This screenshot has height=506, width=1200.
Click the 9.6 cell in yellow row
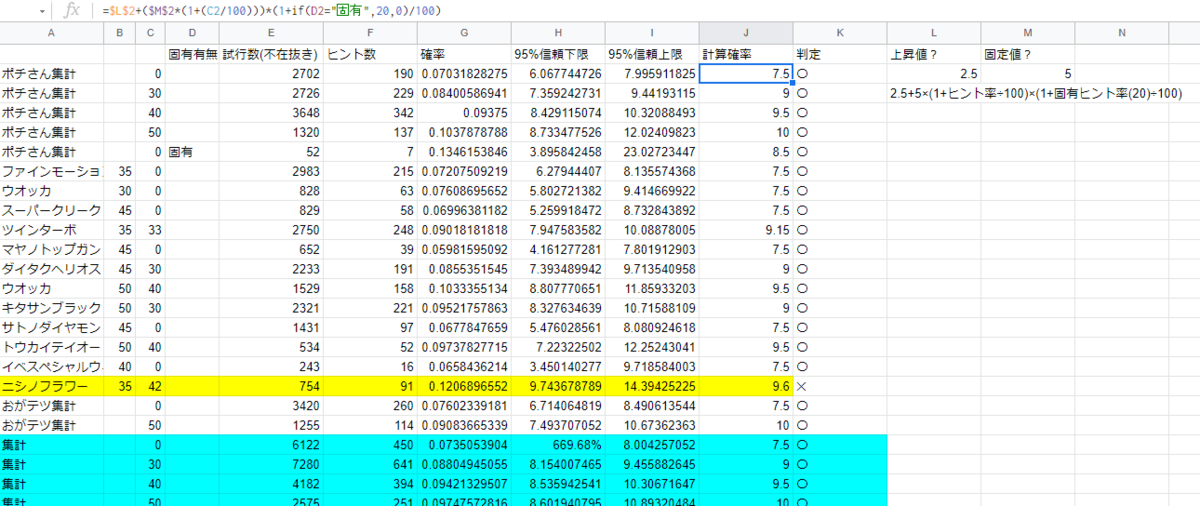pos(745,385)
